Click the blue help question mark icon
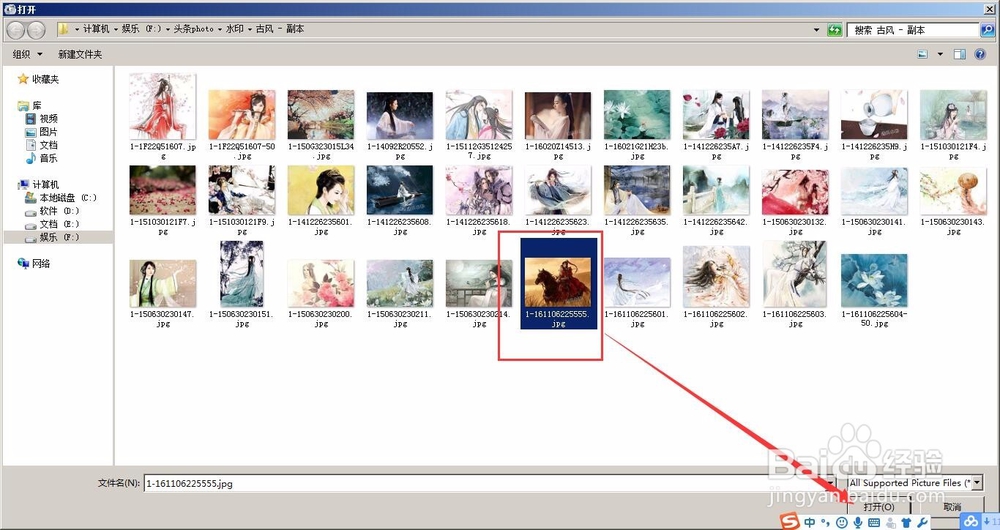The height and width of the screenshot is (530, 1000). (980, 54)
